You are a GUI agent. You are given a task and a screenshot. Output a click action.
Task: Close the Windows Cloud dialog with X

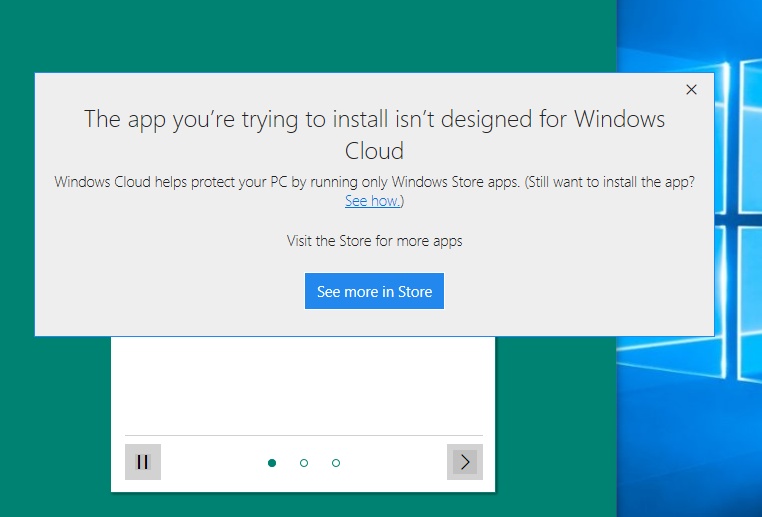691,89
